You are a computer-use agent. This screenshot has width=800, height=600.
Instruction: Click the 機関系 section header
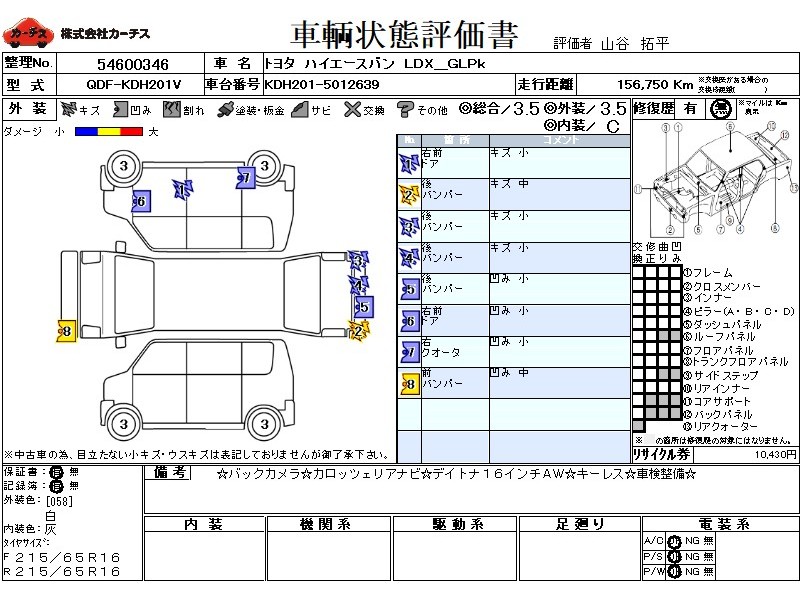[325, 524]
